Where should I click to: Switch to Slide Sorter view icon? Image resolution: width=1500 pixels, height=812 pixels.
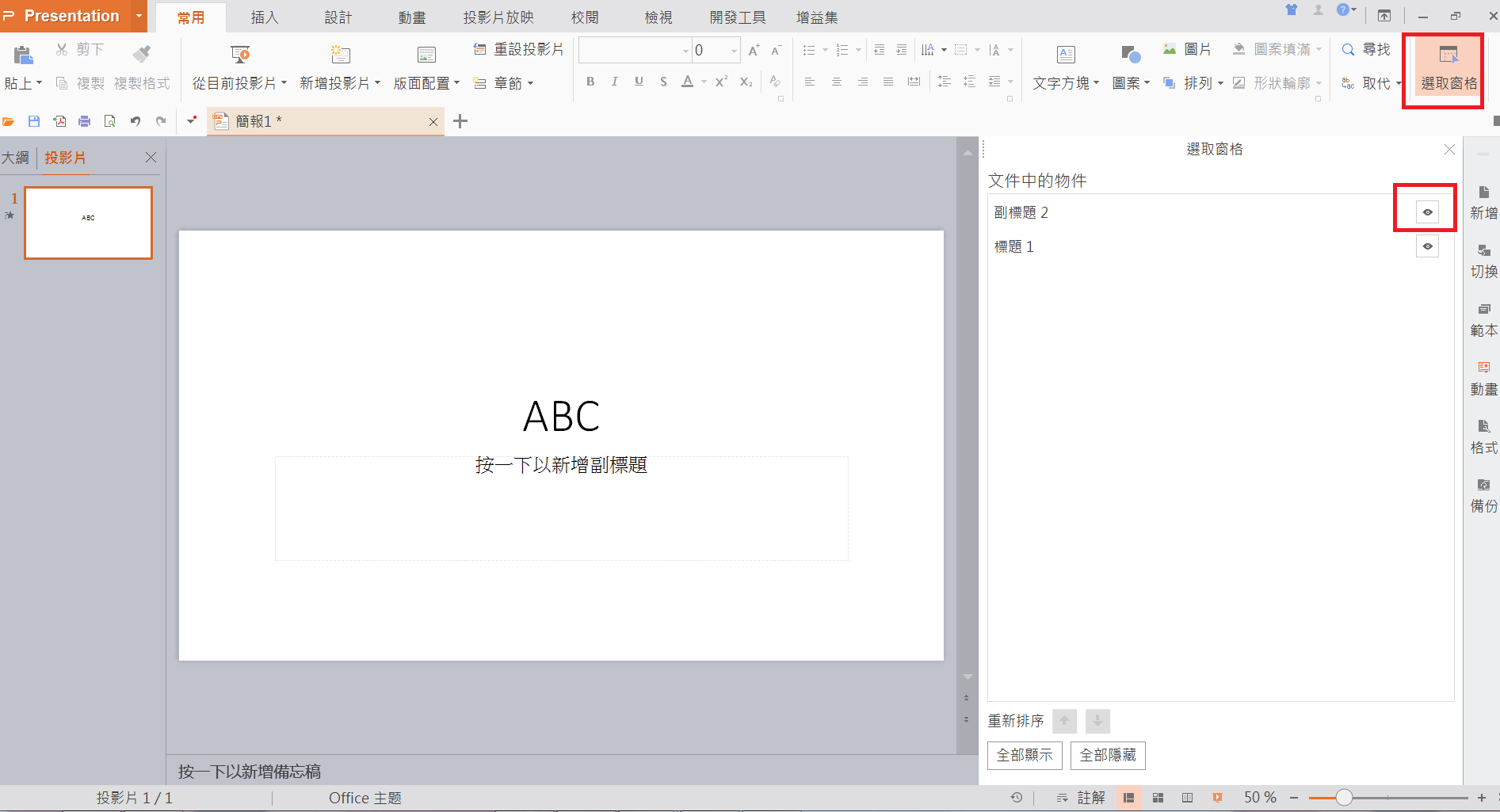(1158, 798)
